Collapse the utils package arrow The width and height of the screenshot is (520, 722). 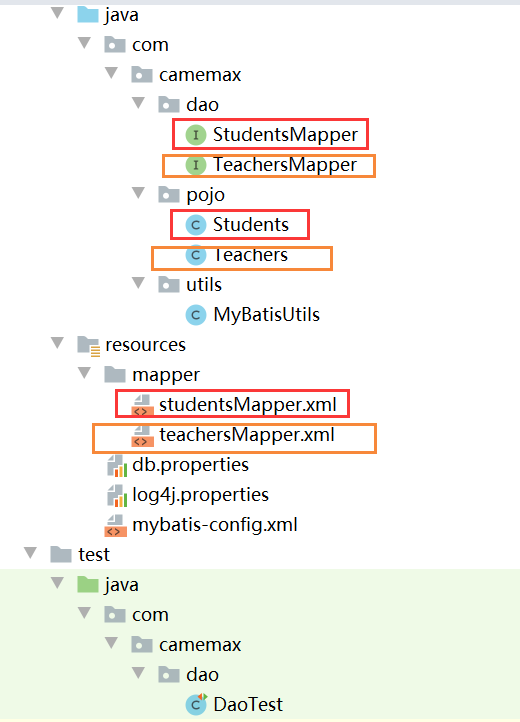tap(139, 283)
